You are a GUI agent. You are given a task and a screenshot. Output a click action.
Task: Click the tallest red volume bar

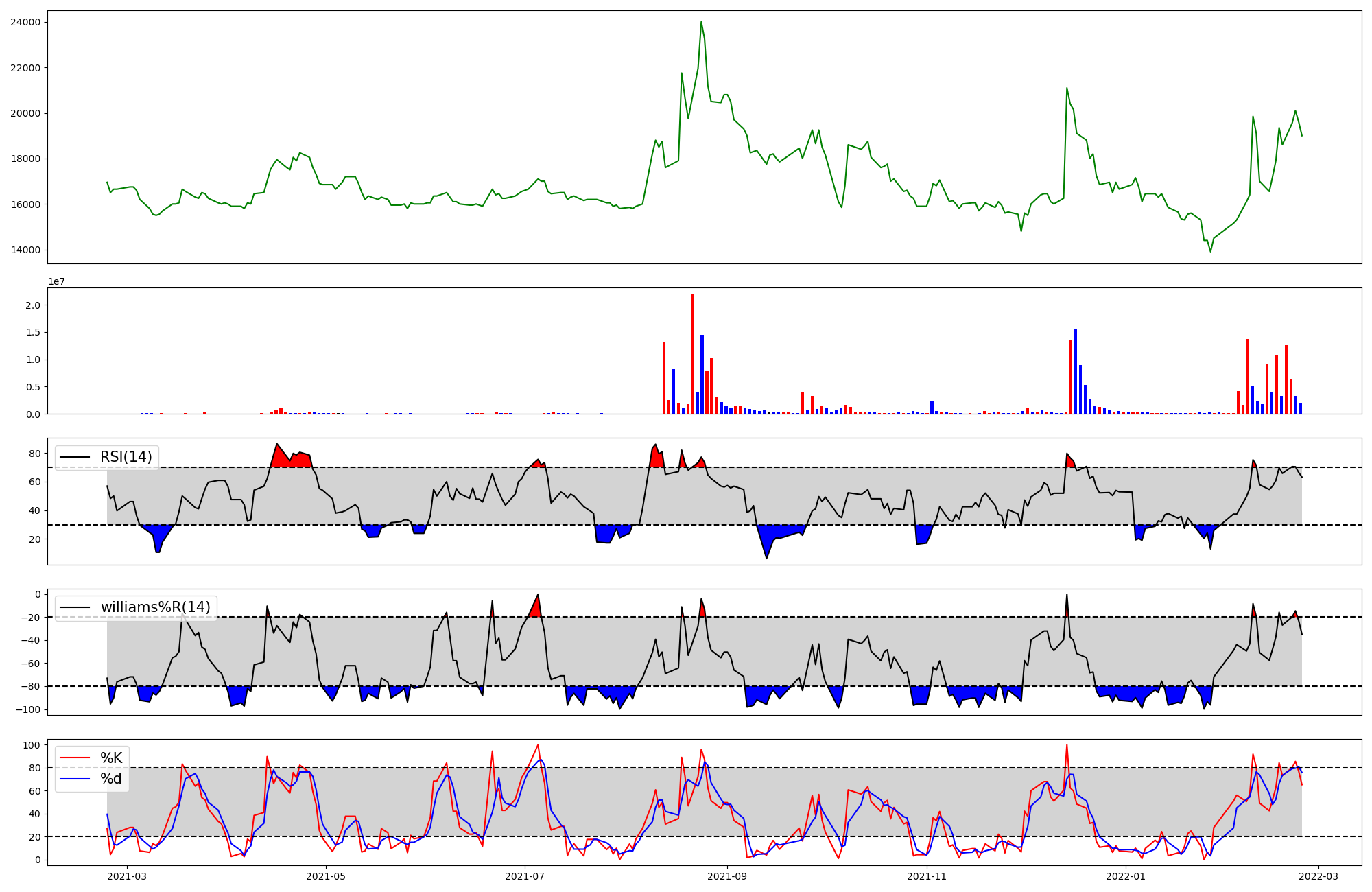point(693,353)
